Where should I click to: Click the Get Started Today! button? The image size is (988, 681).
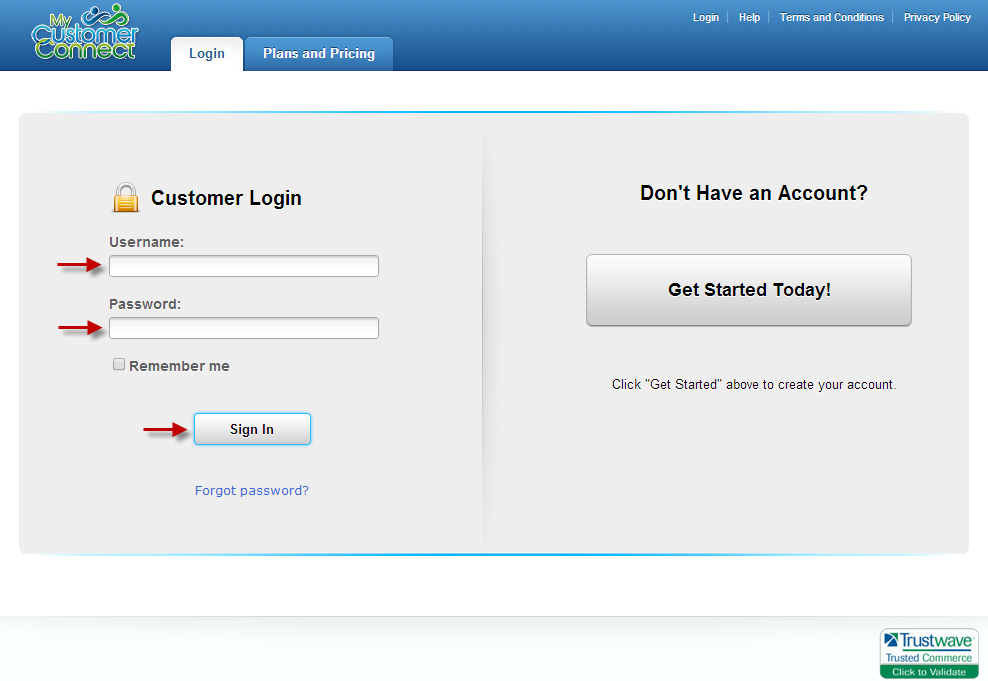(x=749, y=290)
